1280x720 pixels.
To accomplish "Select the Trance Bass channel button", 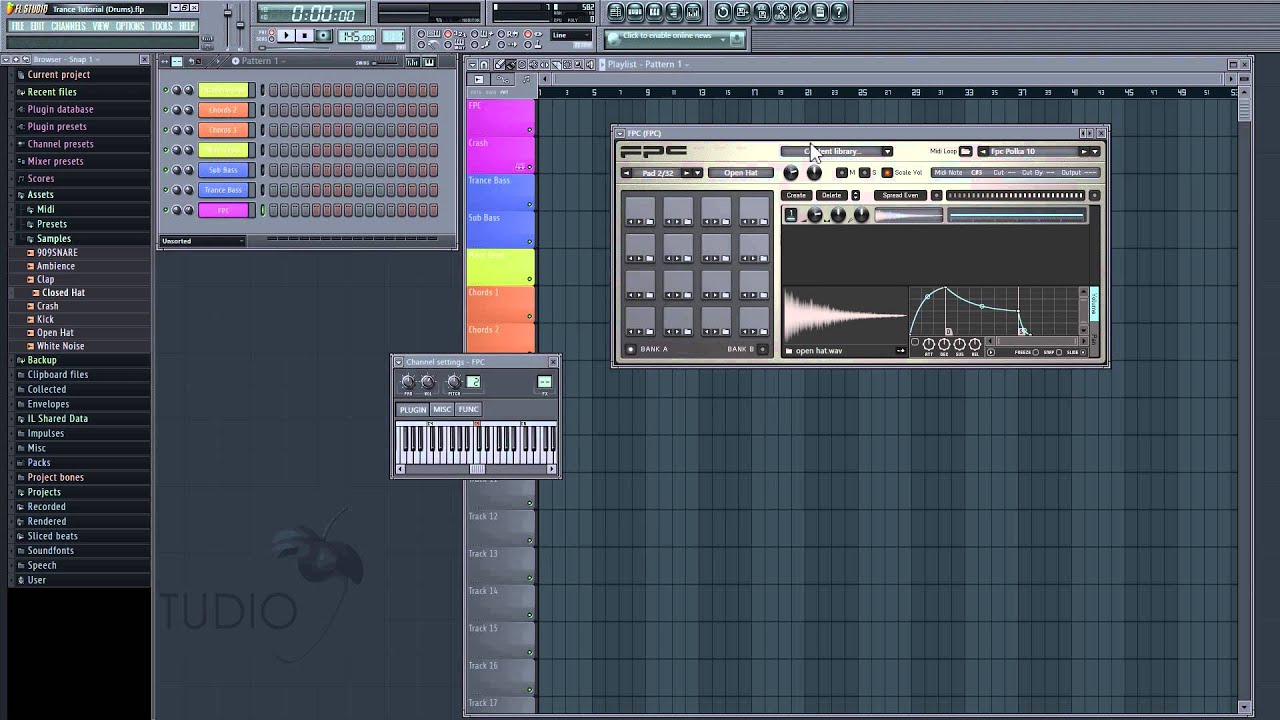I will (223, 190).
